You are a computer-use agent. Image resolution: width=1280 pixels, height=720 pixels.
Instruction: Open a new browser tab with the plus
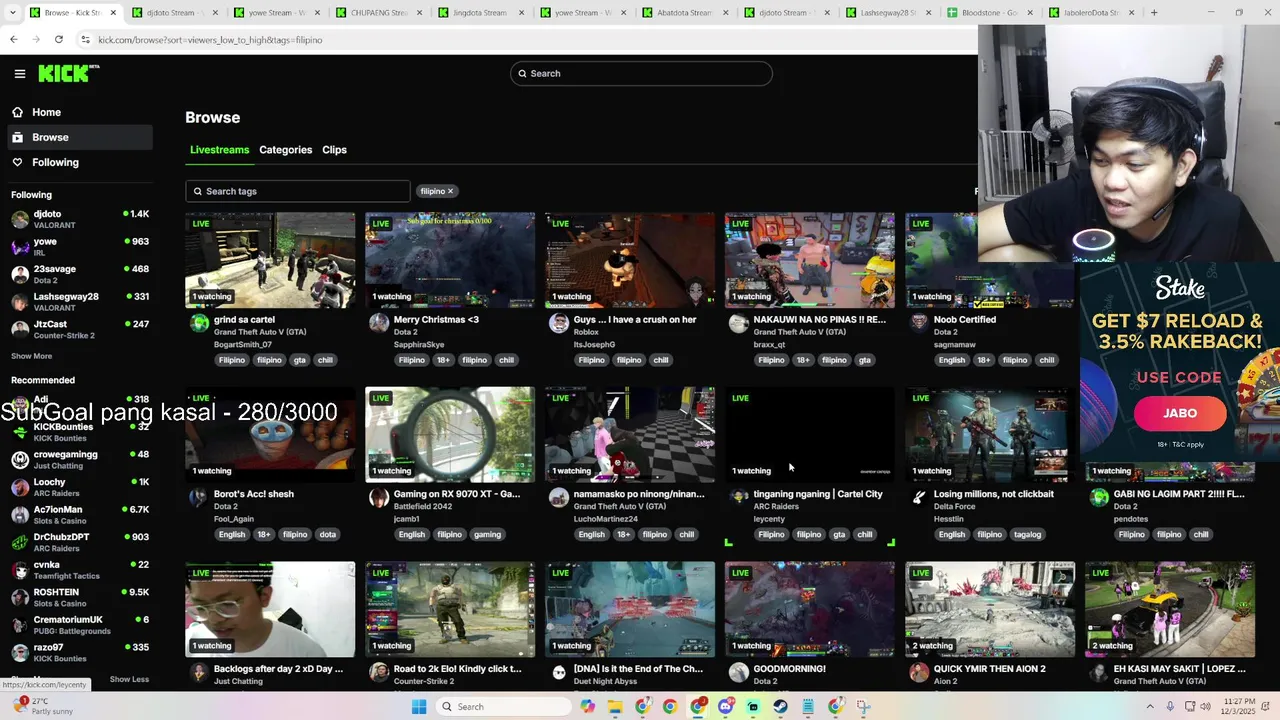click(1154, 13)
